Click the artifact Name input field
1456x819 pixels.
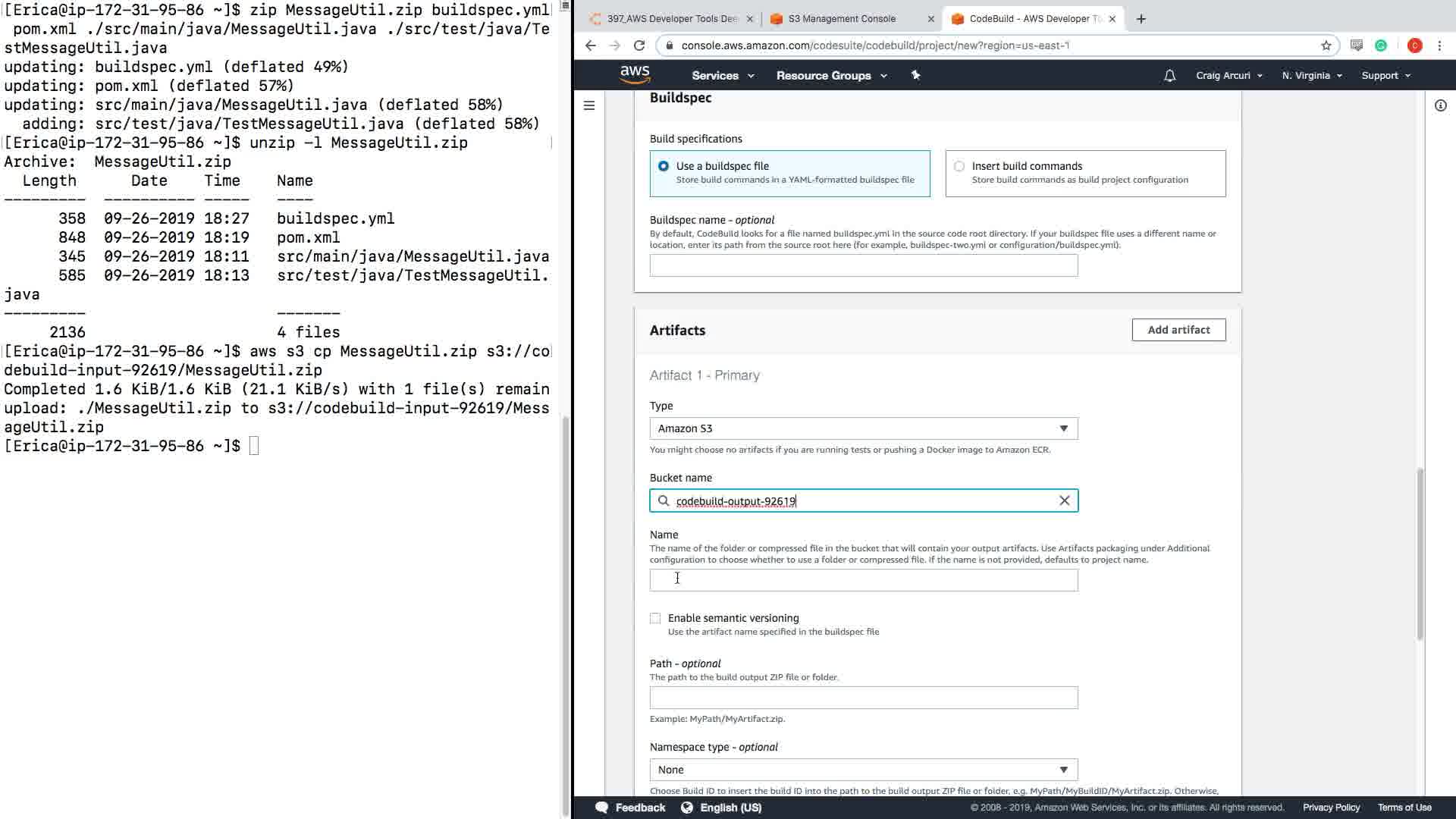(x=863, y=580)
